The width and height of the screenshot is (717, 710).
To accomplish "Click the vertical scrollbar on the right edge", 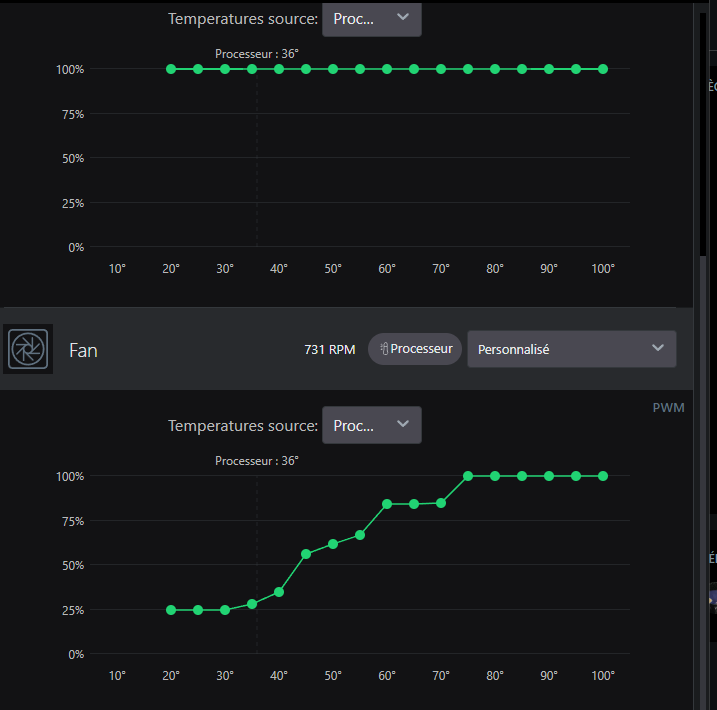I will (703, 135).
